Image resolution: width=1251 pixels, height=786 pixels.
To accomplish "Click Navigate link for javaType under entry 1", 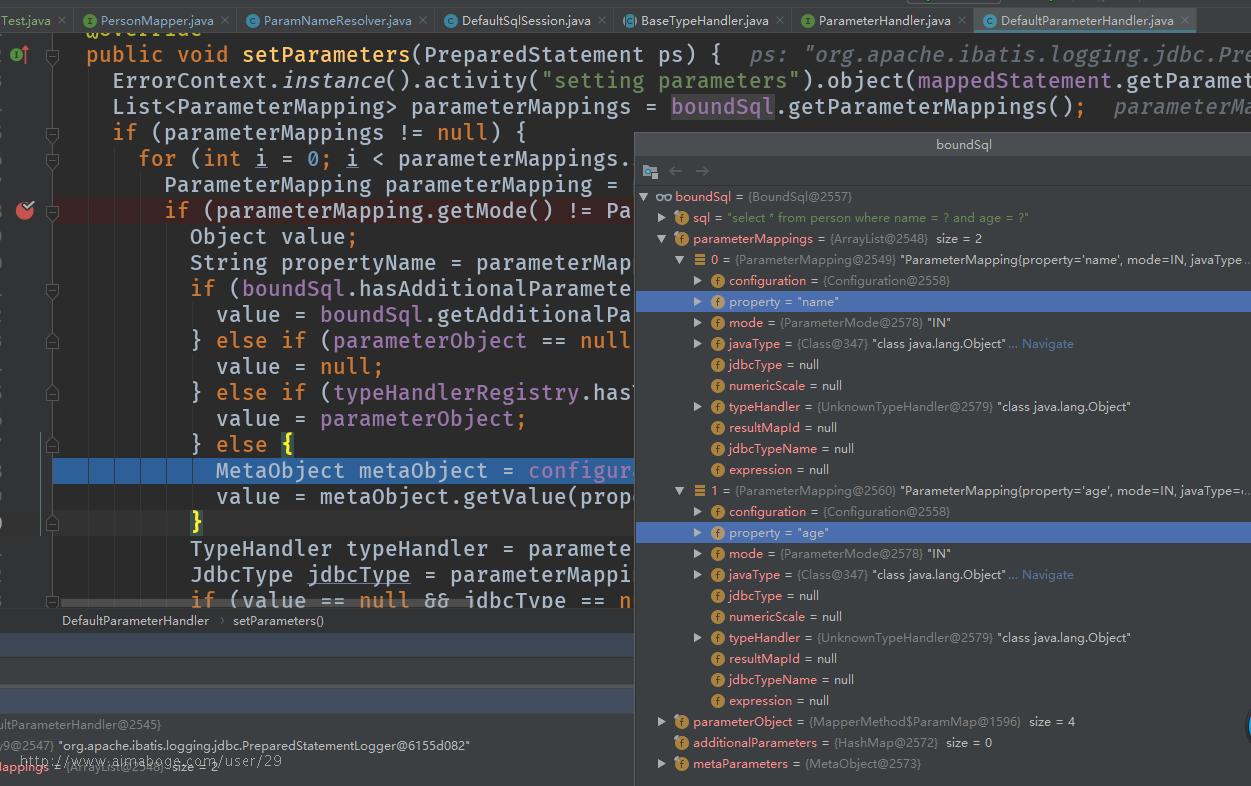I will click(1047, 575).
